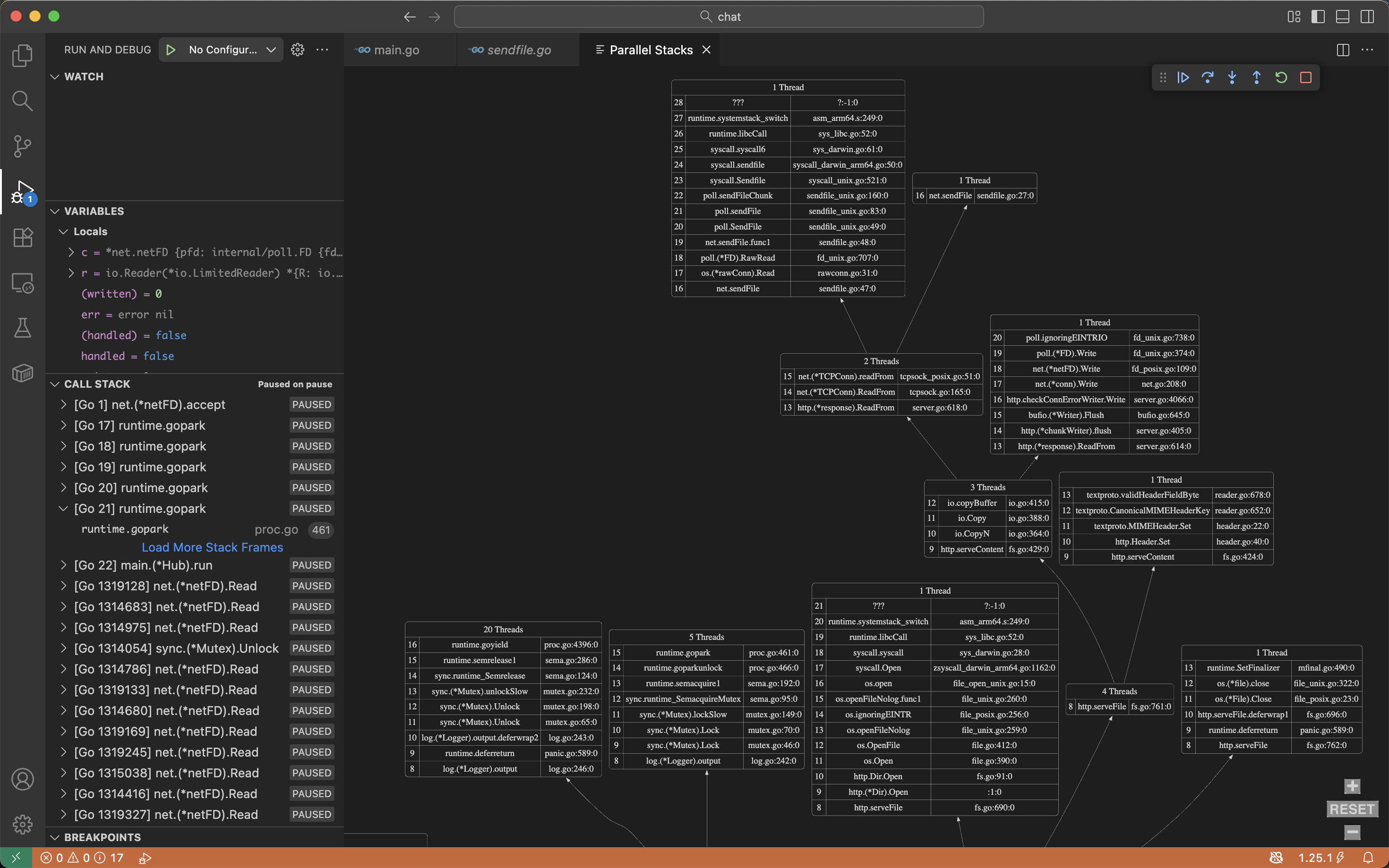Click the Step Into debug icon

pyautogui.click(x=1232, y=77)
